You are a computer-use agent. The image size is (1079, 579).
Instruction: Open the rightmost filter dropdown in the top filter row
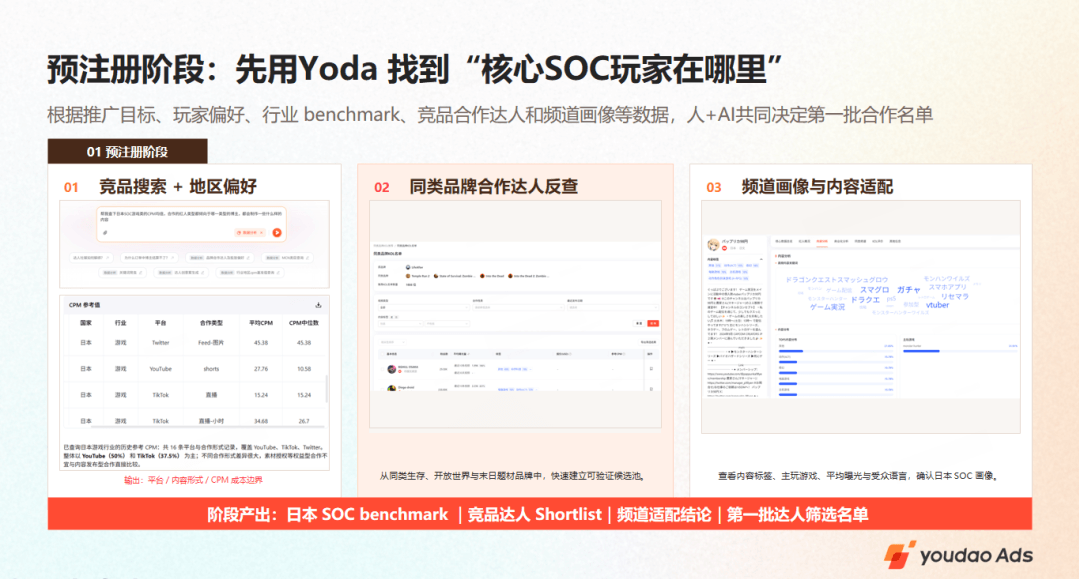click(612, 308)
